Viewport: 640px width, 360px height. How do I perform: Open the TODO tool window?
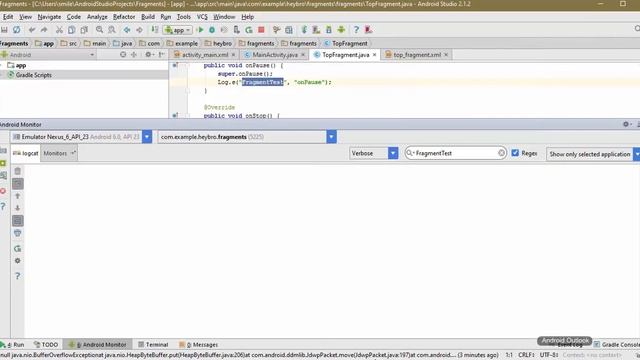pyautogui.click(x=46, y=344)
